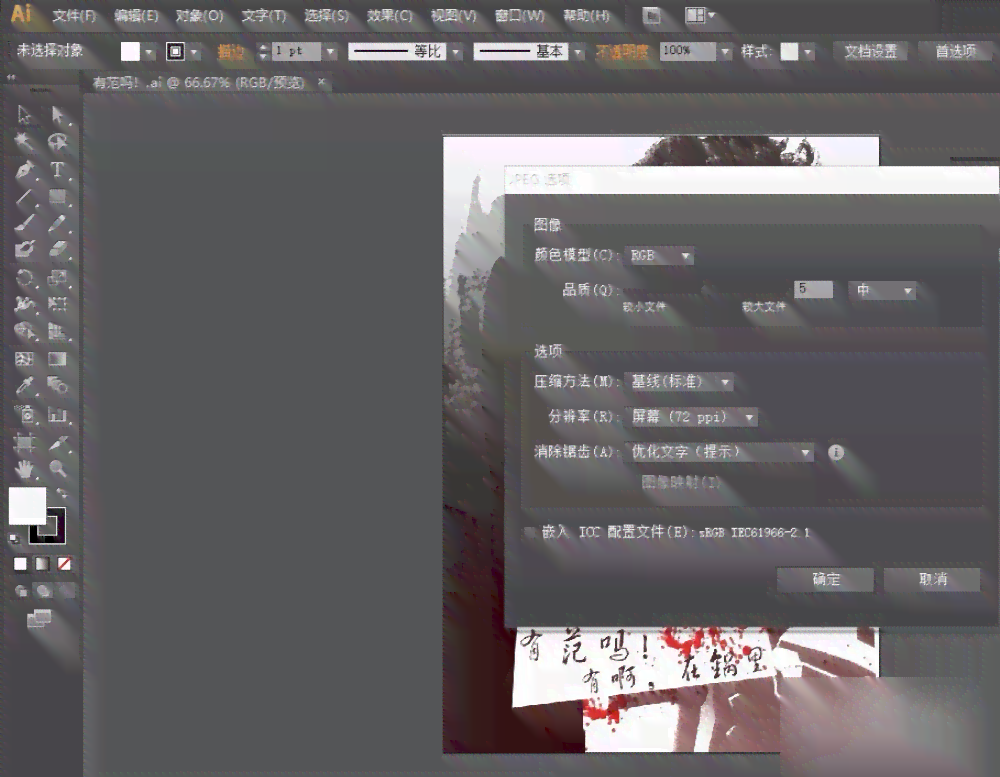
Task: Click the anti-aliasing info icon
Action: pyautogui.click(x=836, y=452)
